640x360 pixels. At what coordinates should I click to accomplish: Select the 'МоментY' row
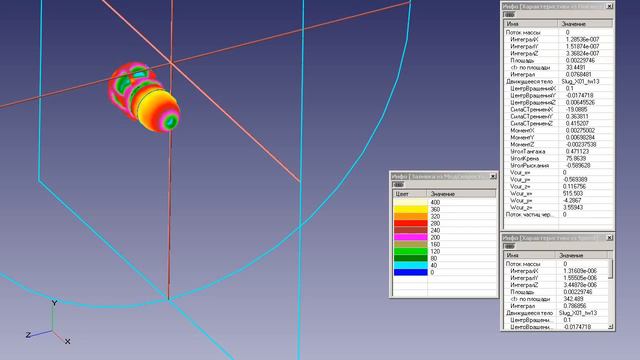click(558, 138)
